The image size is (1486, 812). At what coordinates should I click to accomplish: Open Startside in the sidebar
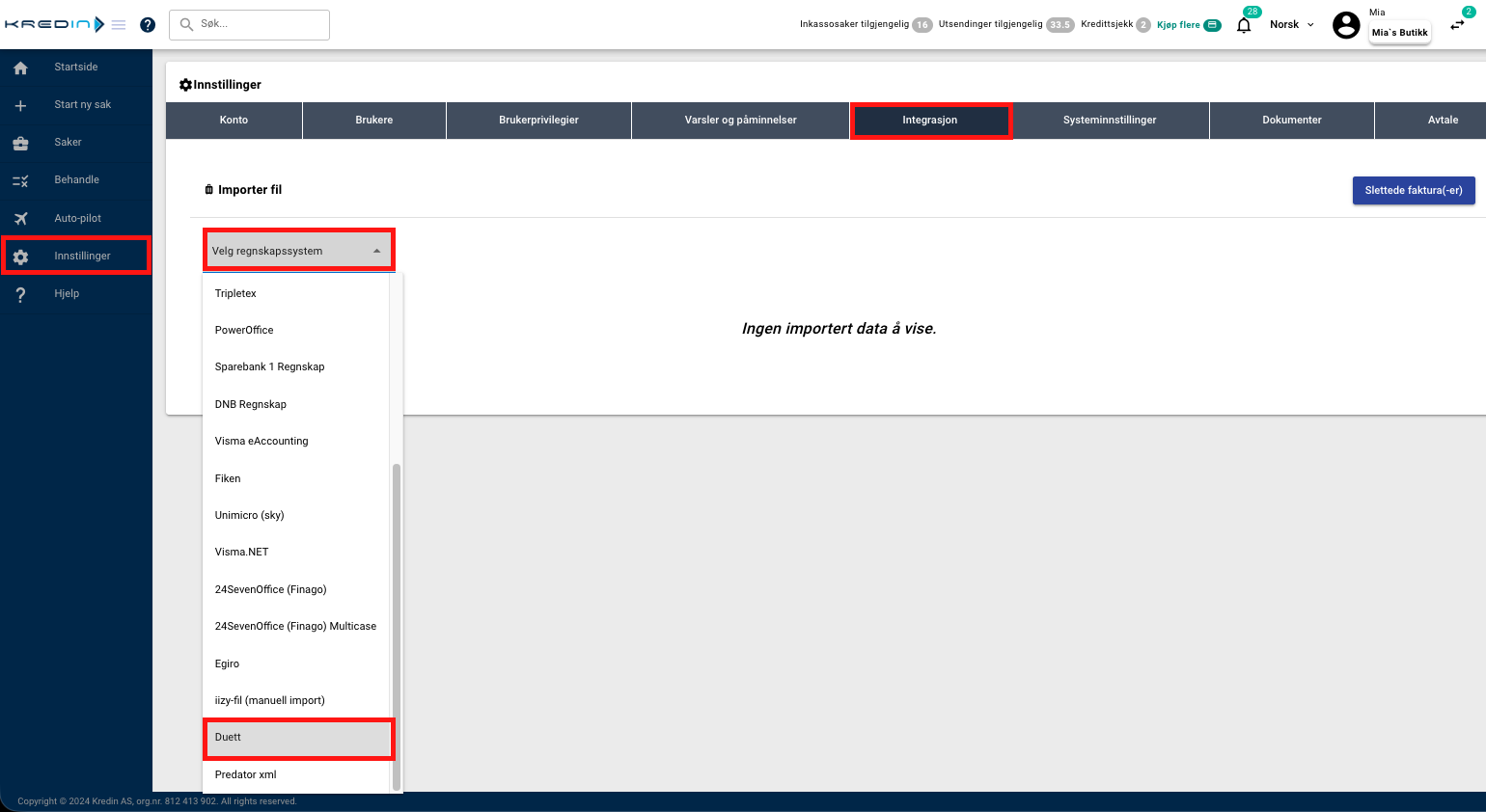point(76,68)
